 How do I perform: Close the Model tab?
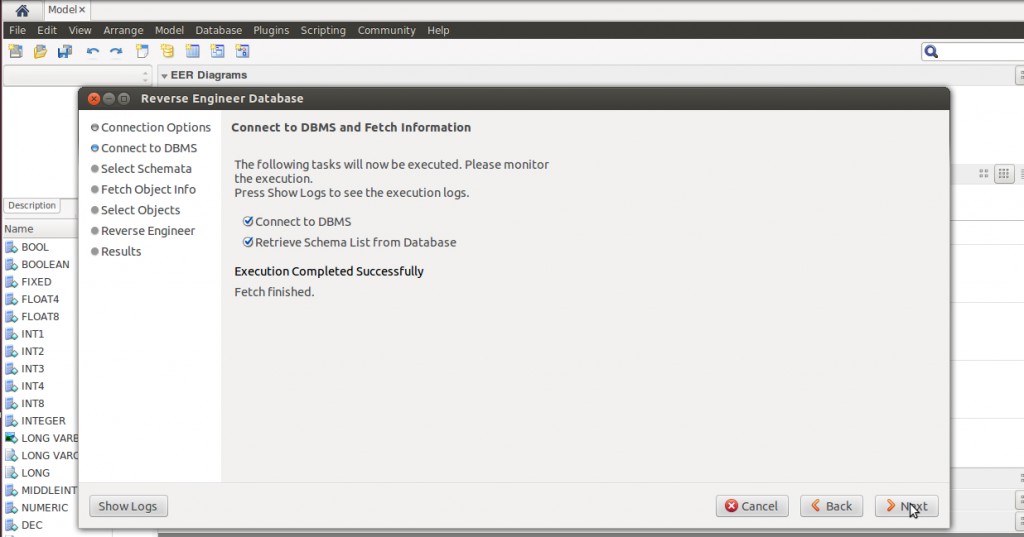[x=82, y=10]
